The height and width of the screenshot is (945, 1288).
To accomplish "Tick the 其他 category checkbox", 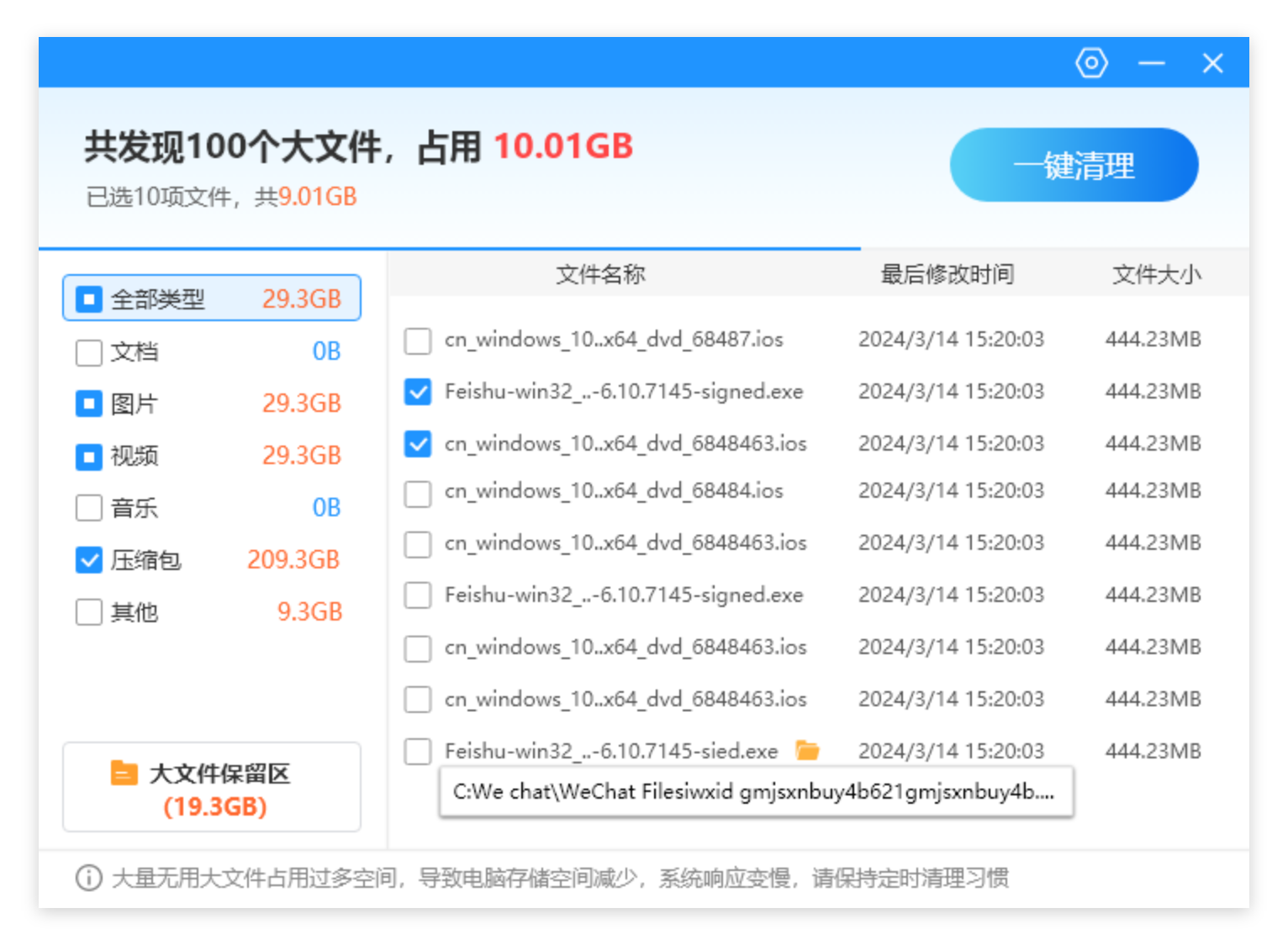I will coord(88,612).
